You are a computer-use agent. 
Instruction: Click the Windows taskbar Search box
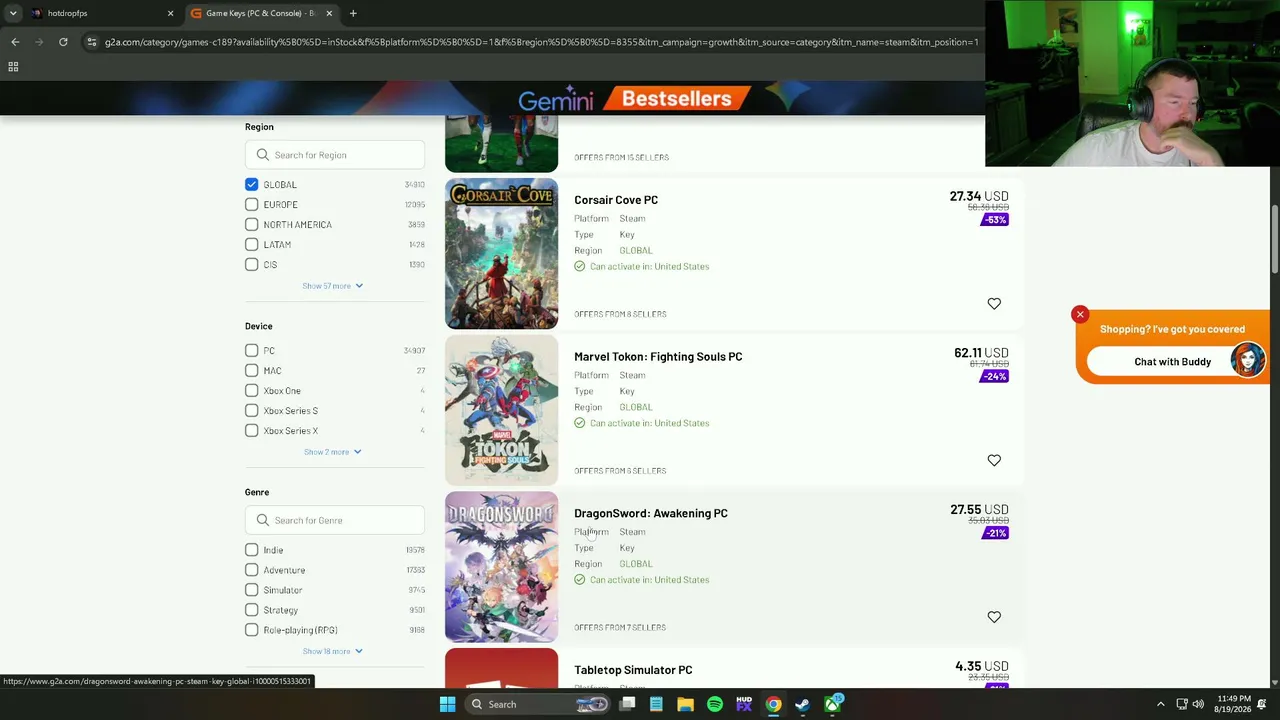pyautogui.click(x=540, y=704)
